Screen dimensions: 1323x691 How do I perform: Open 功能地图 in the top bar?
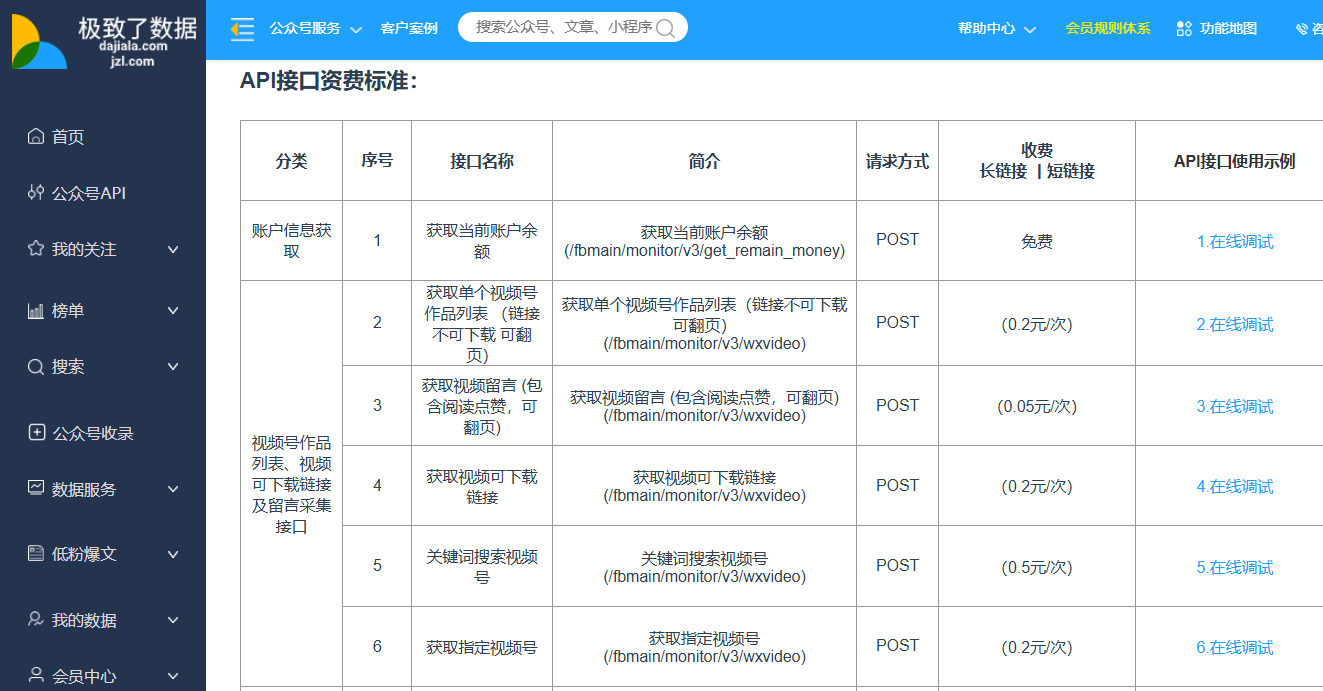point(1228,29)
